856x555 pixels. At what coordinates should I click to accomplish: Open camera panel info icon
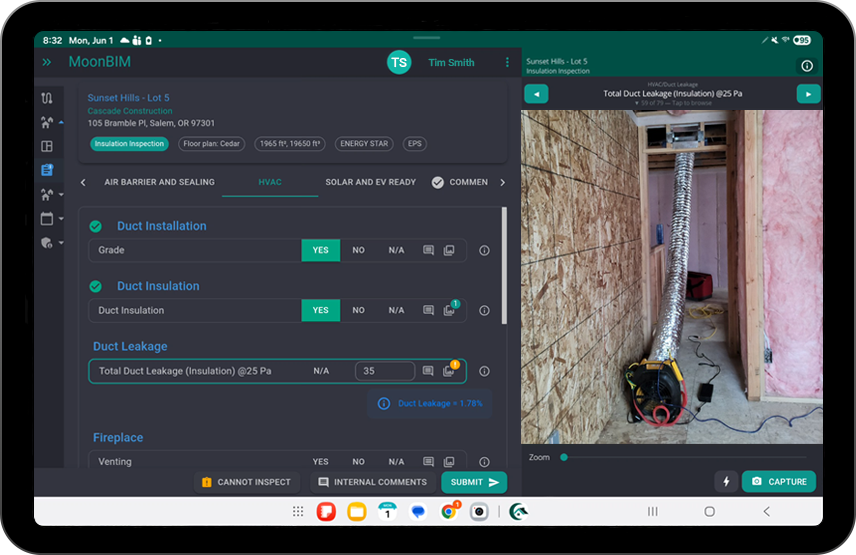[807, 66]
